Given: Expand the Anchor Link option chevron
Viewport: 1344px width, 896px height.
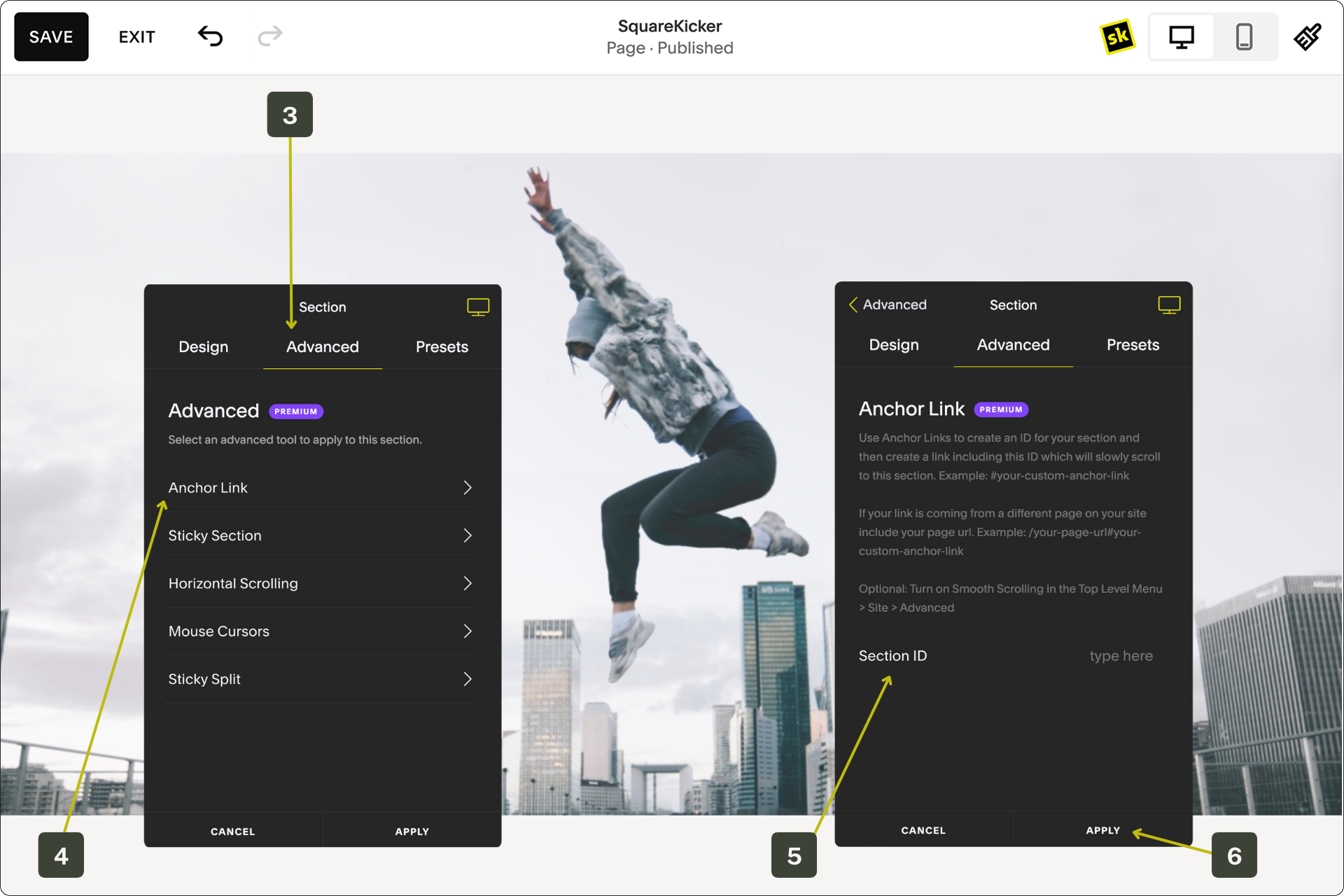Looking at the screenshot, I should (x=468, y=488).
